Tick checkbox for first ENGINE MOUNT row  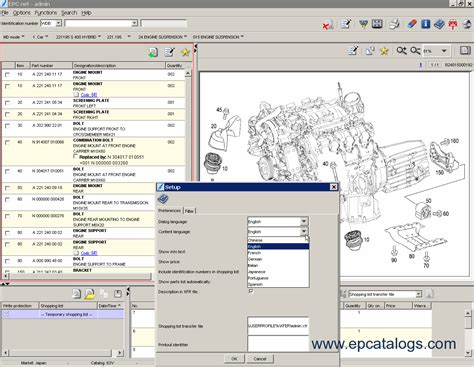pos(7,75)
